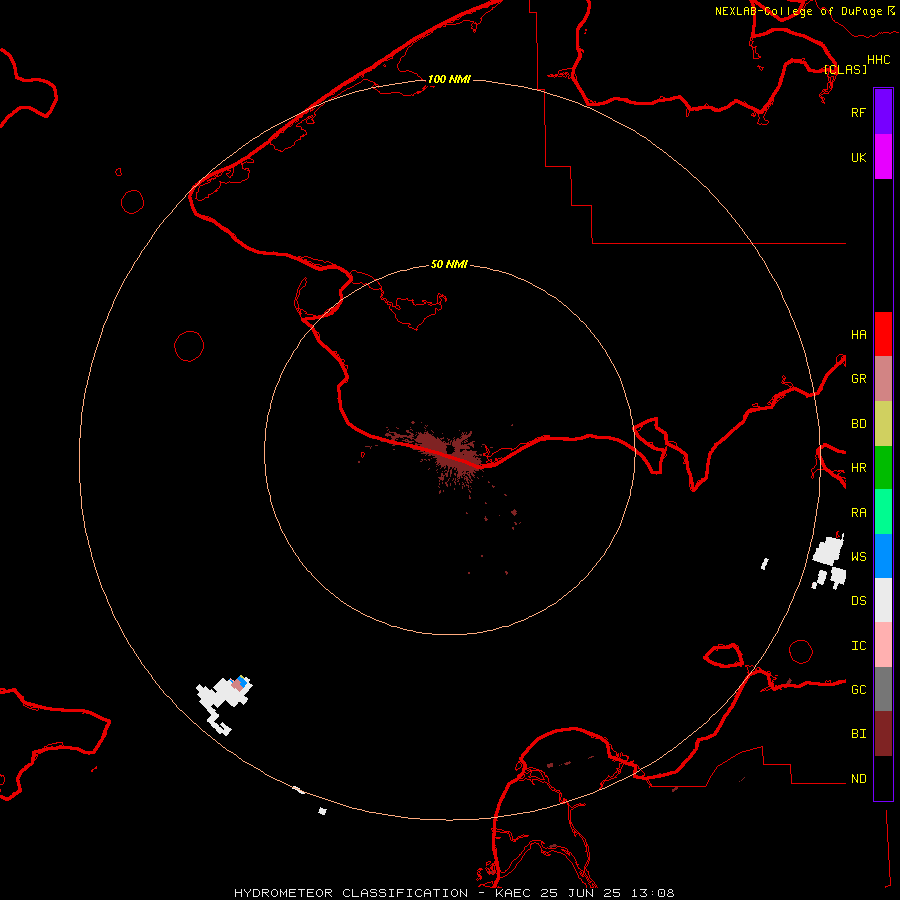Click the IC legend label
Image resolution: width=900 pixels, height=900 pixels.
pos(858,645)
